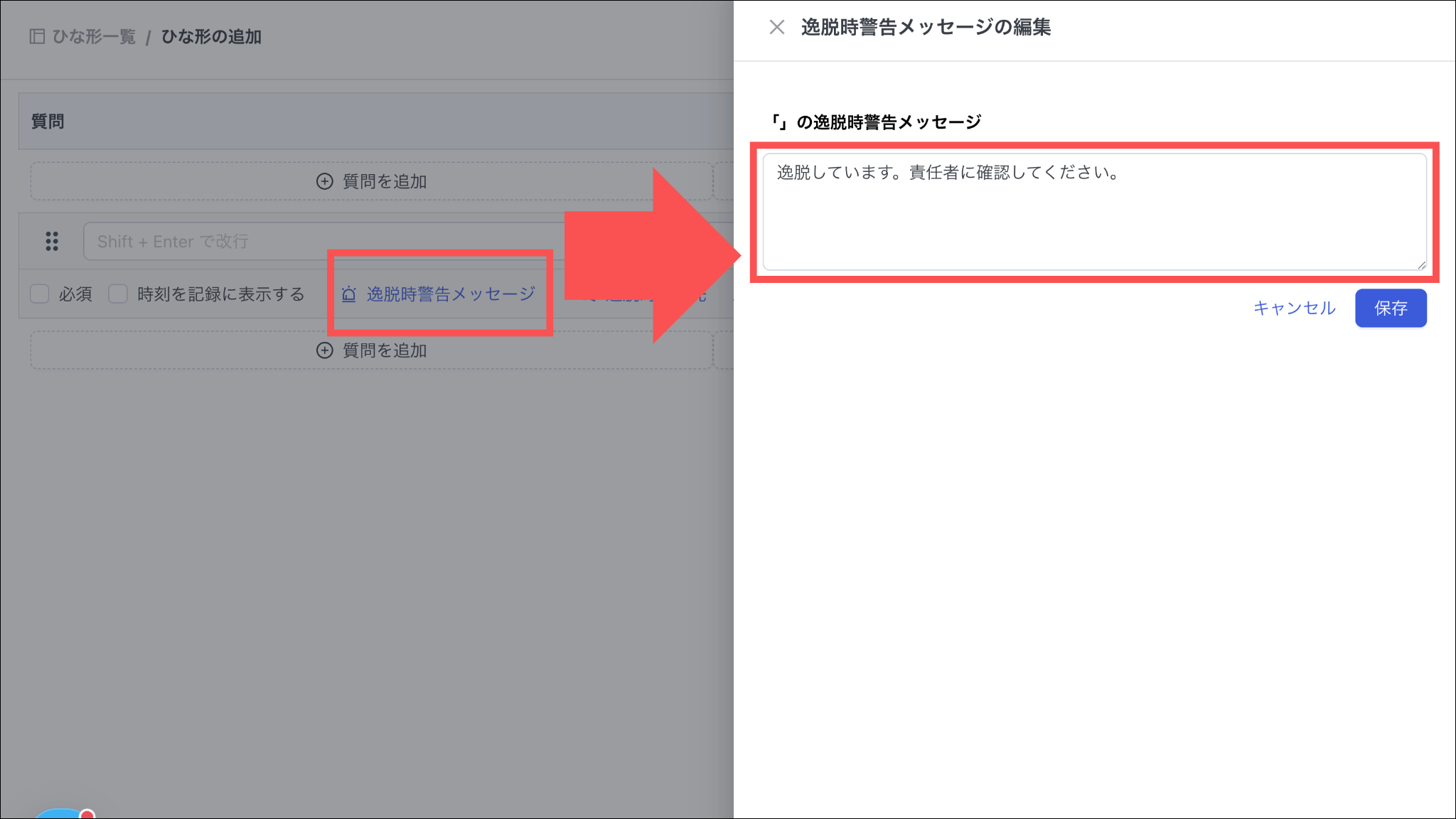Click the 「」の逸脱時警告メッセージ field label
Screen dimensions: 1456x819
(x=877, y=122)
